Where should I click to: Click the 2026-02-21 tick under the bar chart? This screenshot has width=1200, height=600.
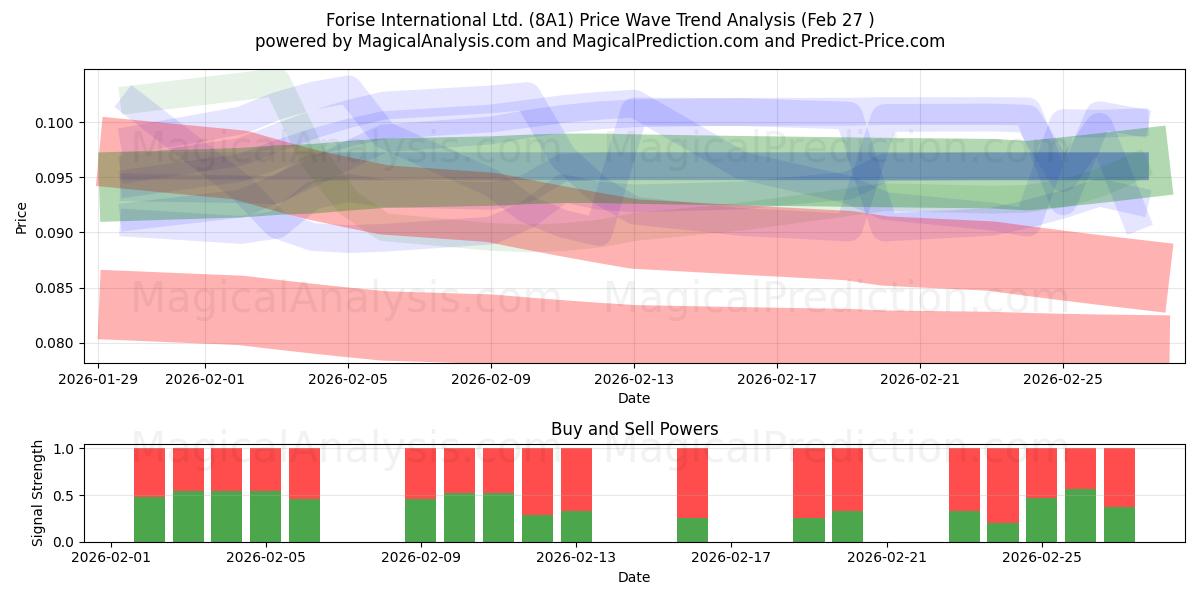point(888,557)
